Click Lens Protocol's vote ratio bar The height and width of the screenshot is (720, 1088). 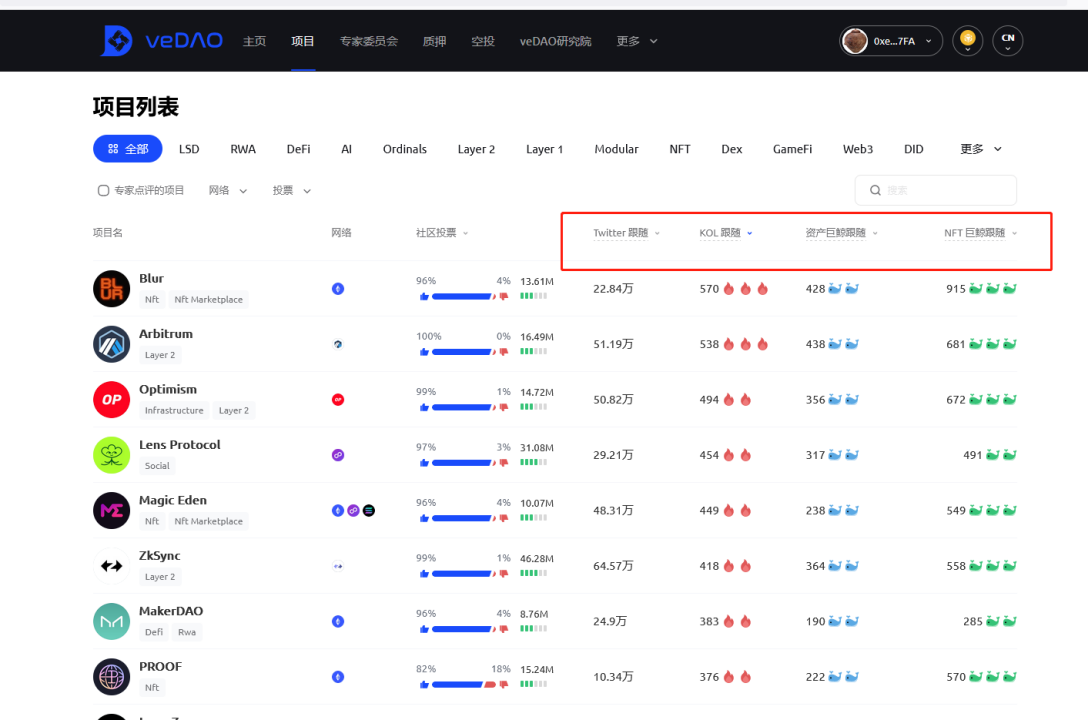click(x=463, y=463)
